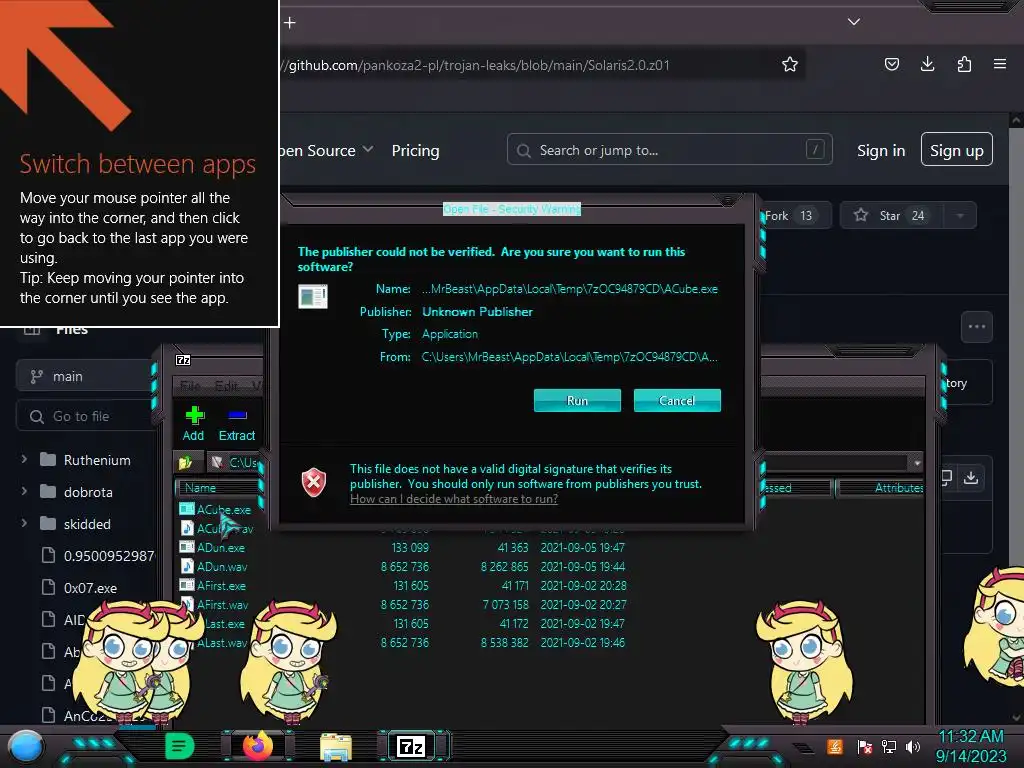Click the 7-Zip up-folder icon beside the path

click(186, 462)
